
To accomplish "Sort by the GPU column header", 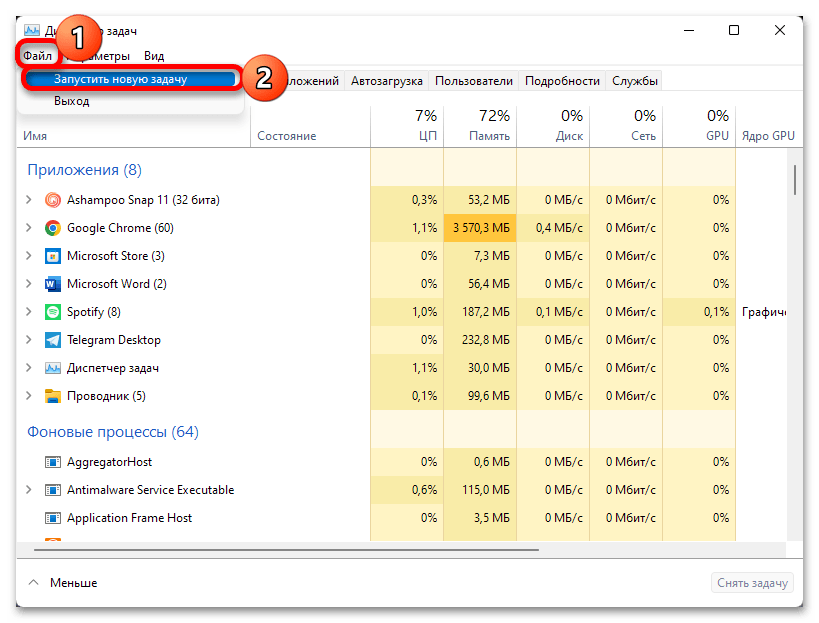I will point(699,127).
